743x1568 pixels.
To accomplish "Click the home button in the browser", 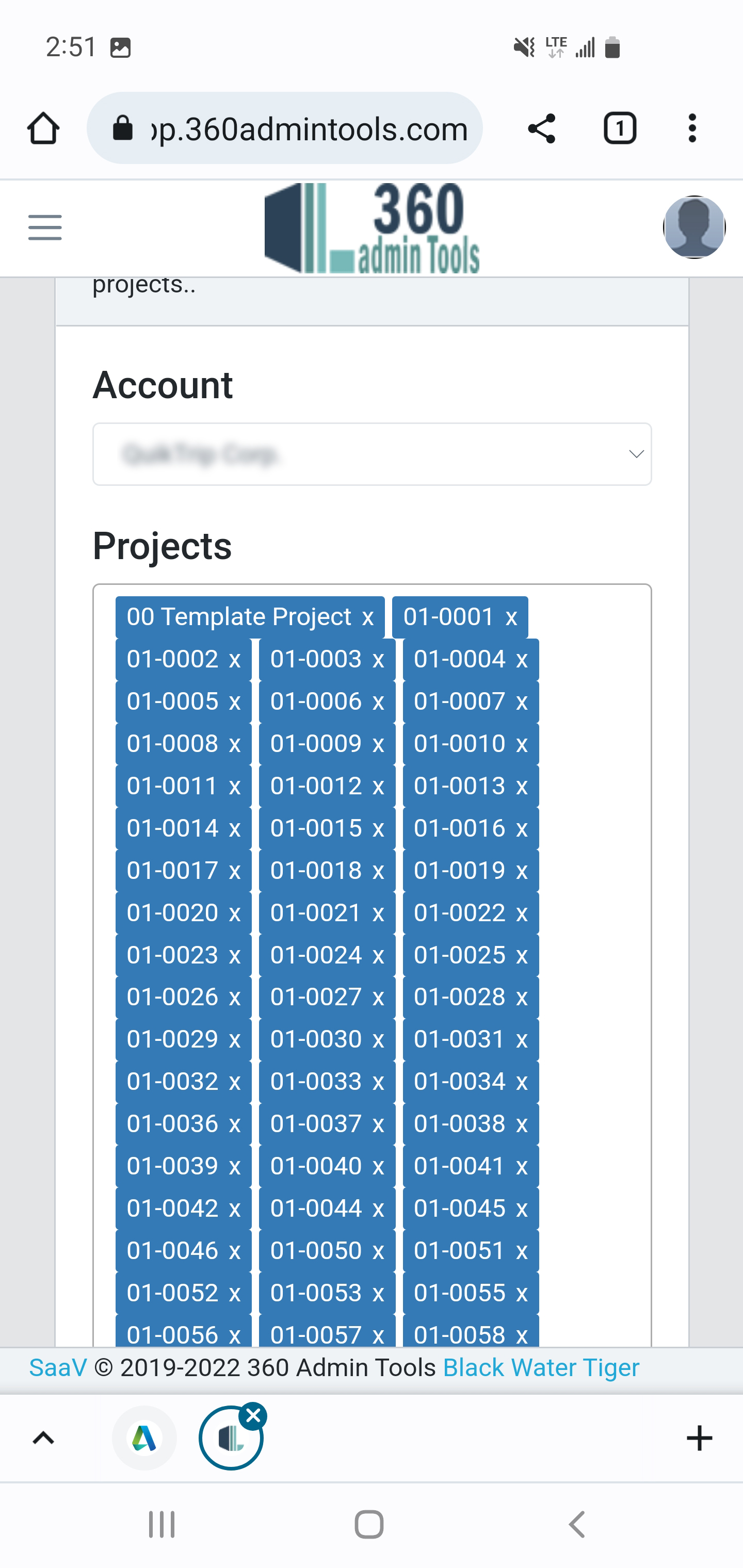I will click(x=43, y=128).
